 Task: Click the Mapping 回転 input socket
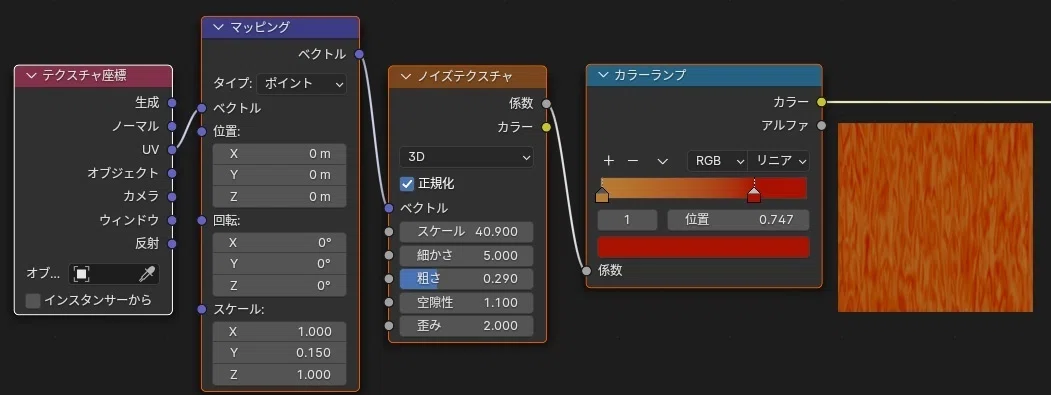pyautogui.click(x=202, y=220)
